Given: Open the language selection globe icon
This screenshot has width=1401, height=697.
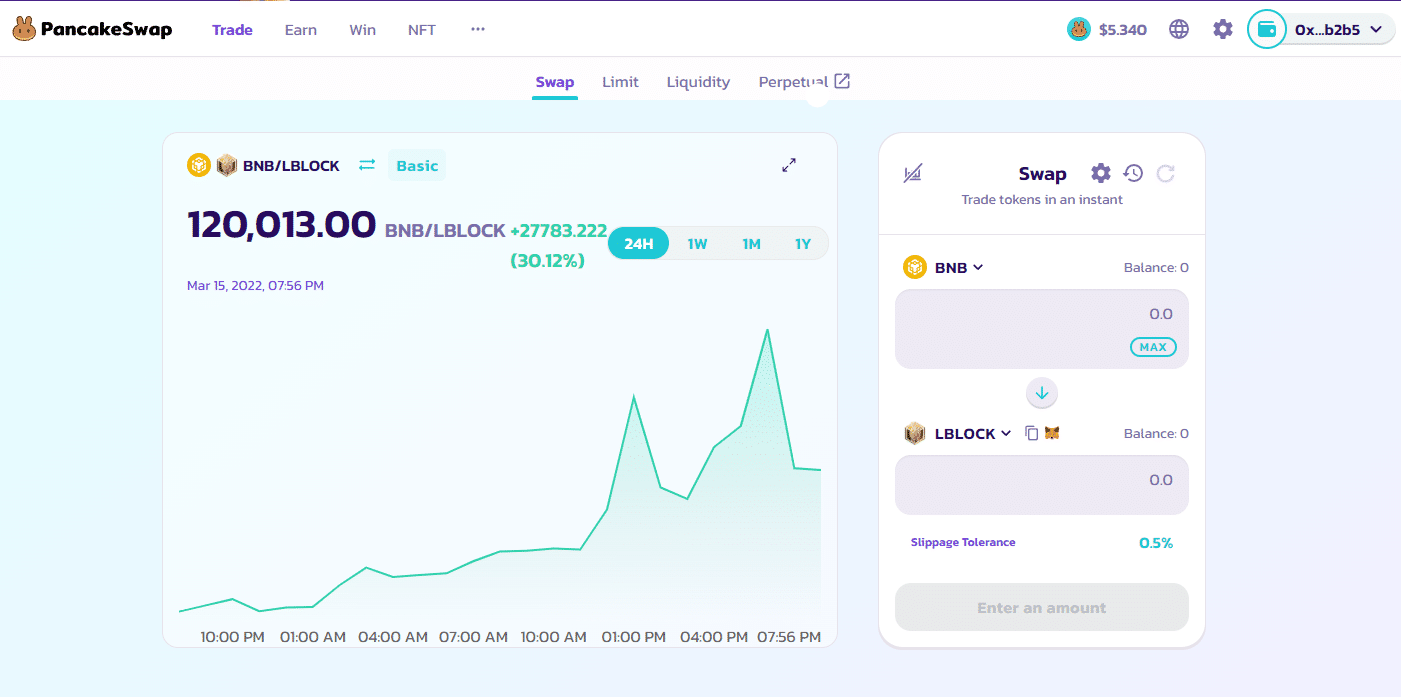Looking at the screenshot, I should [1179, 29].
